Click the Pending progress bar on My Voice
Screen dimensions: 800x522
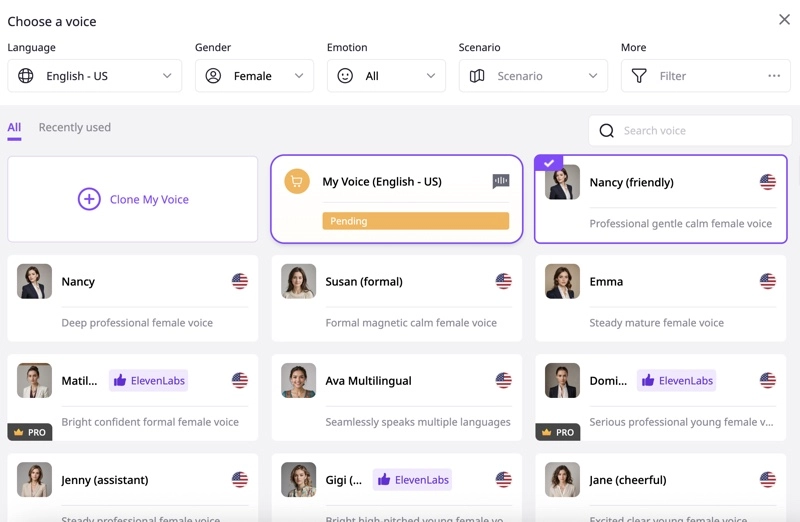[x=415, y=221]
